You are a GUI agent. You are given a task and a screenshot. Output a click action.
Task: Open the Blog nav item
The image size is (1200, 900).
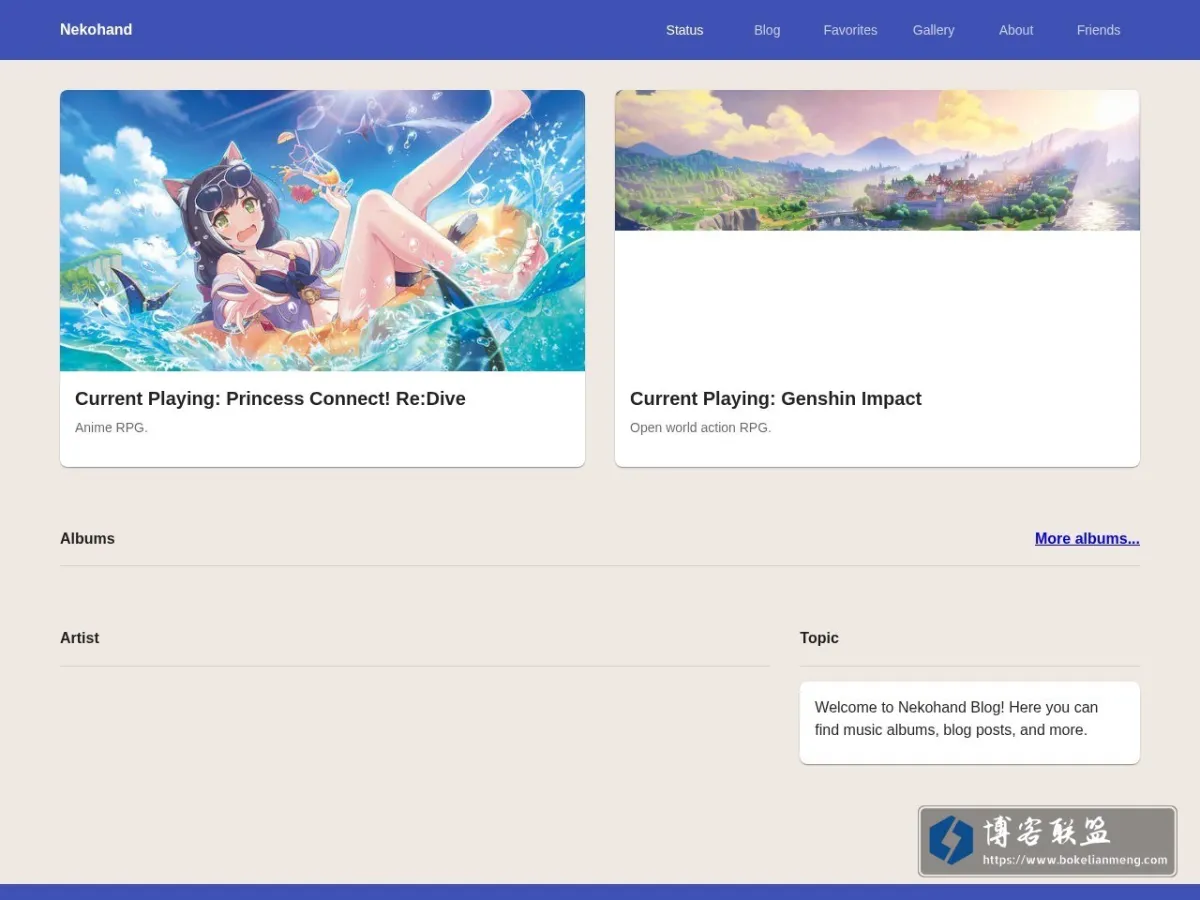767,30
